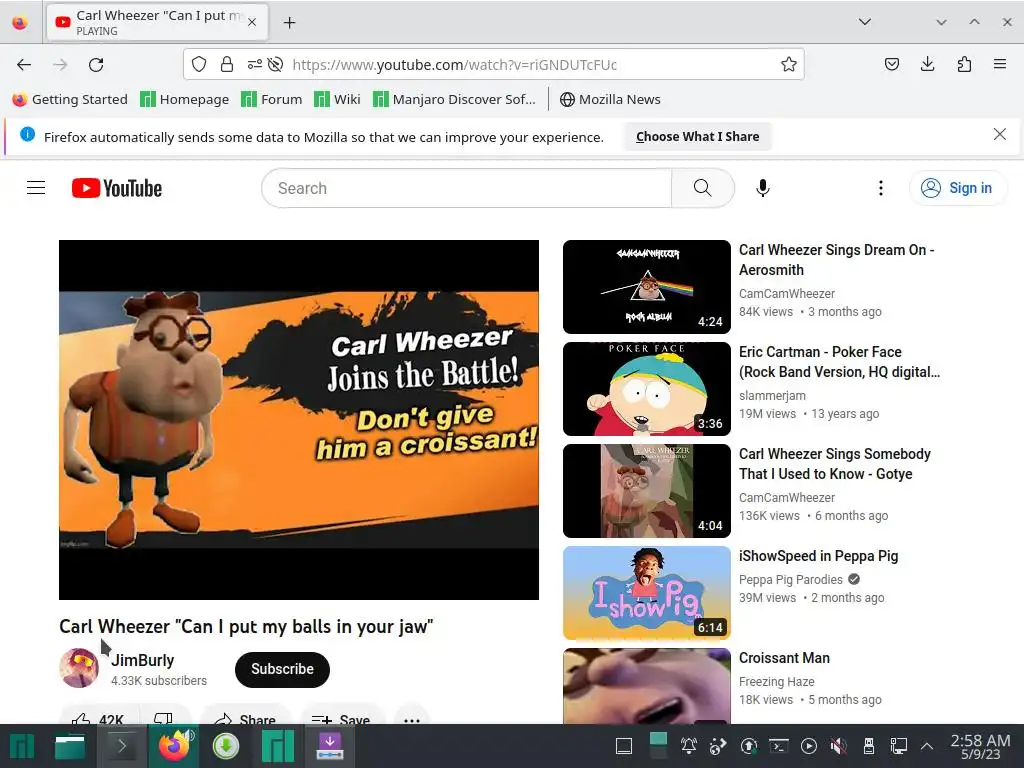The width and height of the screenshot is (1024, 768).
Task: Bookmark this page with the star icon
Action: pyautogui.click(x=789, y=64)
